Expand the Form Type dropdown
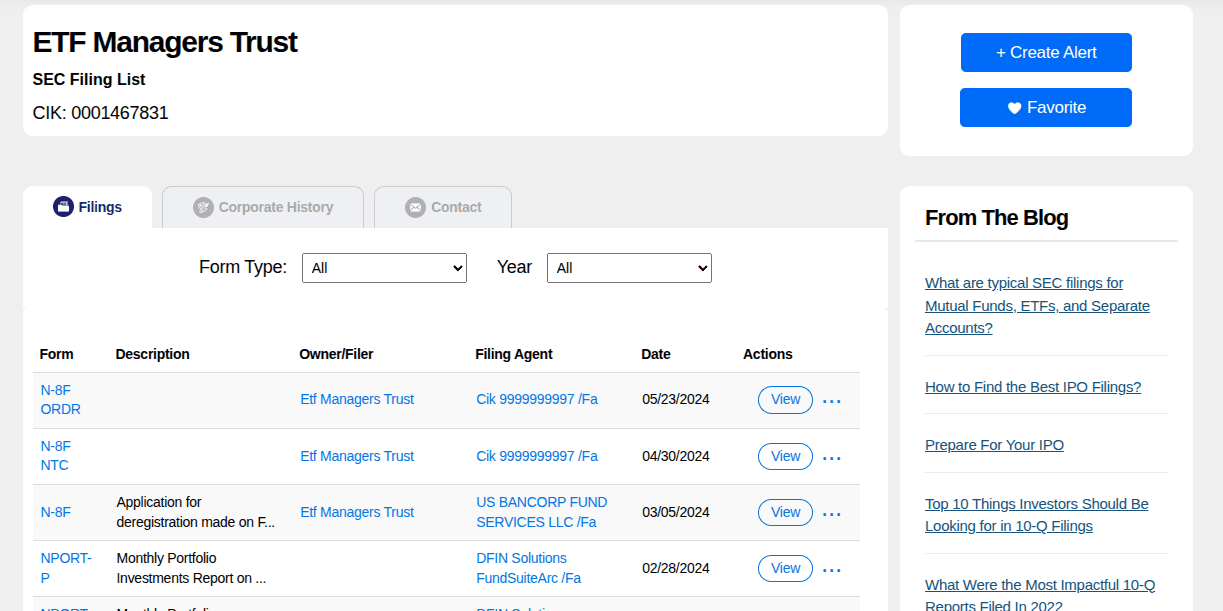Image resolution: width=1223 pixels, height=611 pixels. pos(384,268)
